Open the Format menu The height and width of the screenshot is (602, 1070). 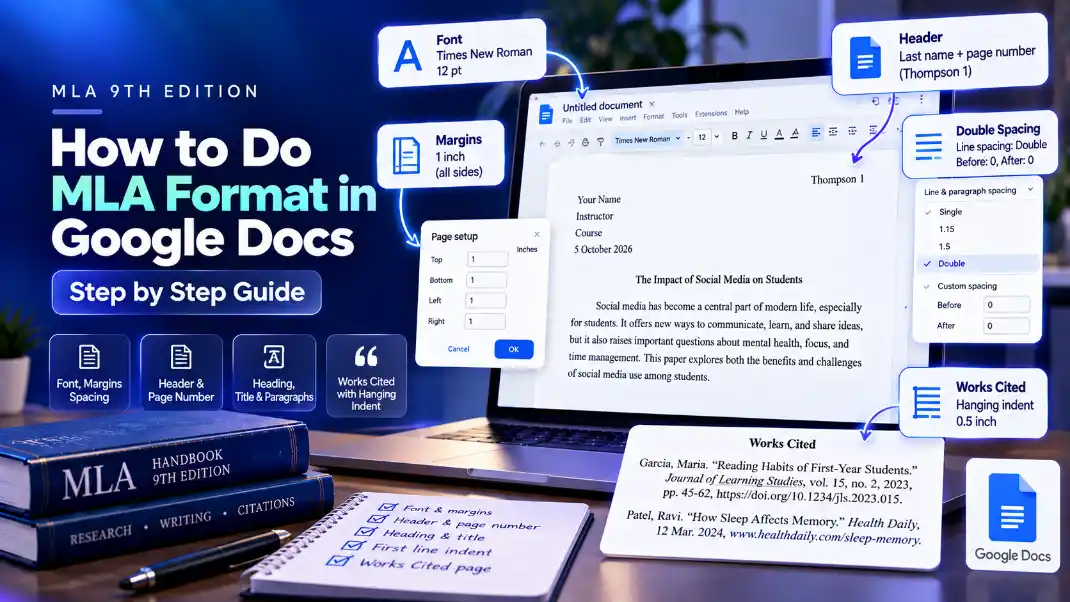pyautogui.click(x=653, y=117)
